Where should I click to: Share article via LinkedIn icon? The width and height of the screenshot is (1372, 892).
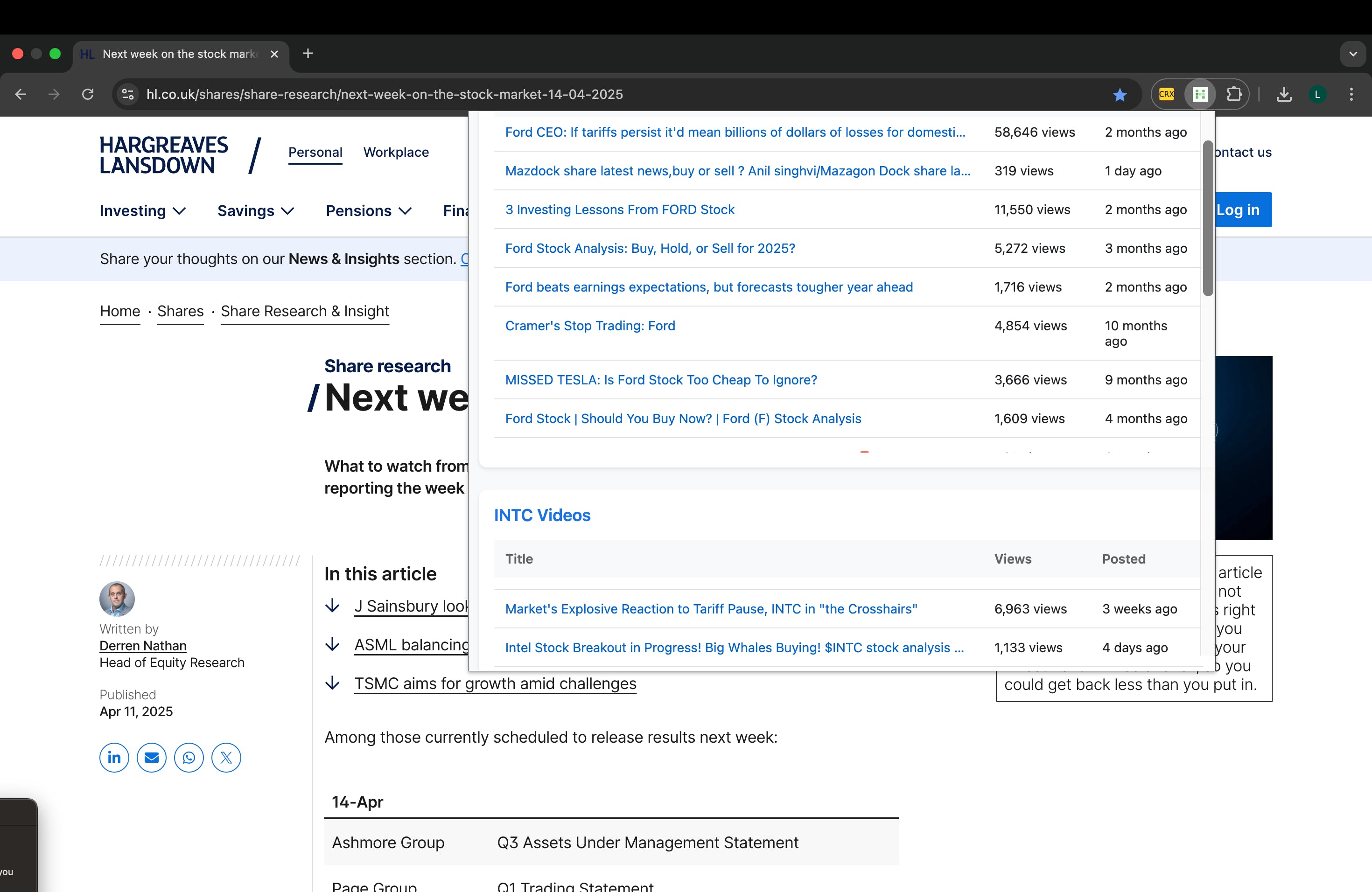(114, 757)
